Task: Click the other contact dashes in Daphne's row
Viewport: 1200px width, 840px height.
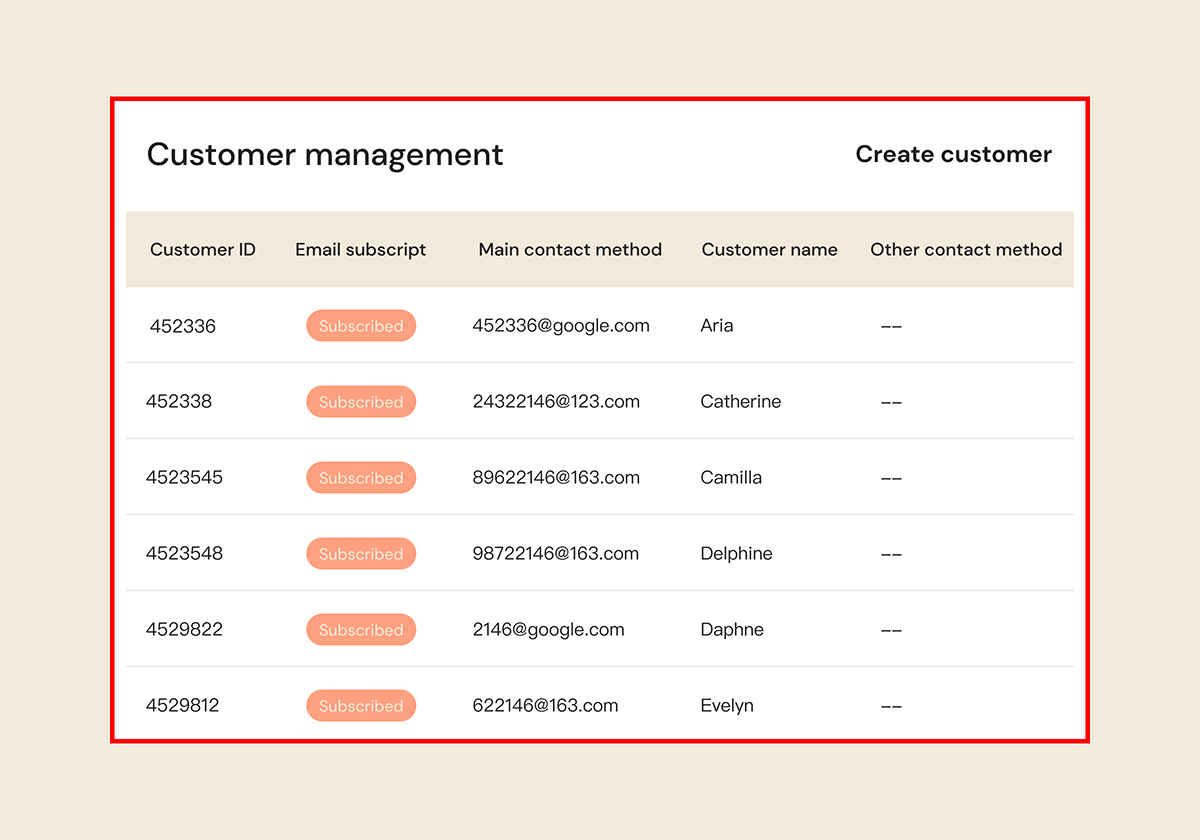Action: click(891, 630)
